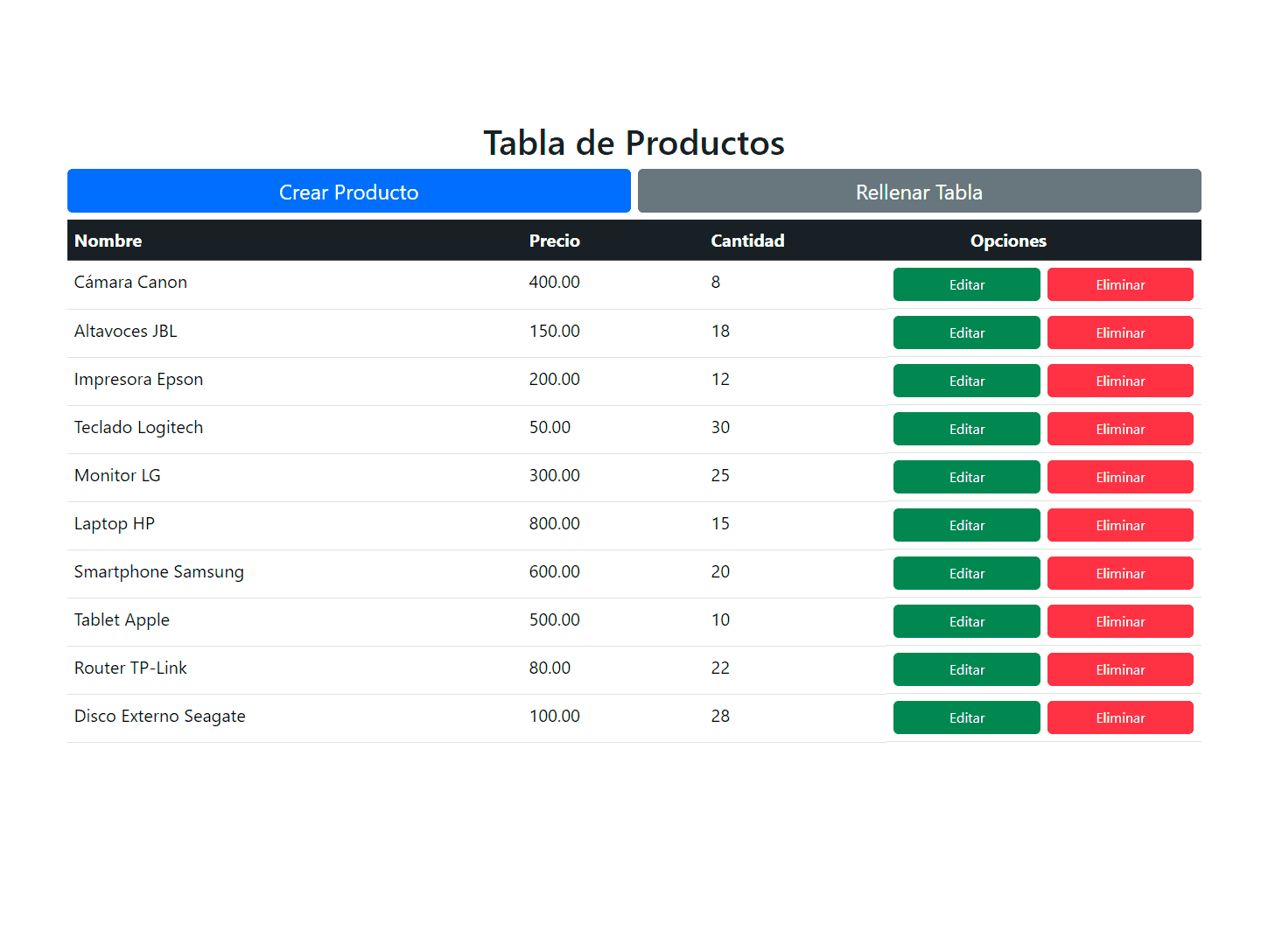This screenshot has width=1268, height=952.
Task: Click Editar for Monitor LG
Action: pyautogui.click(x=966, y=477)
